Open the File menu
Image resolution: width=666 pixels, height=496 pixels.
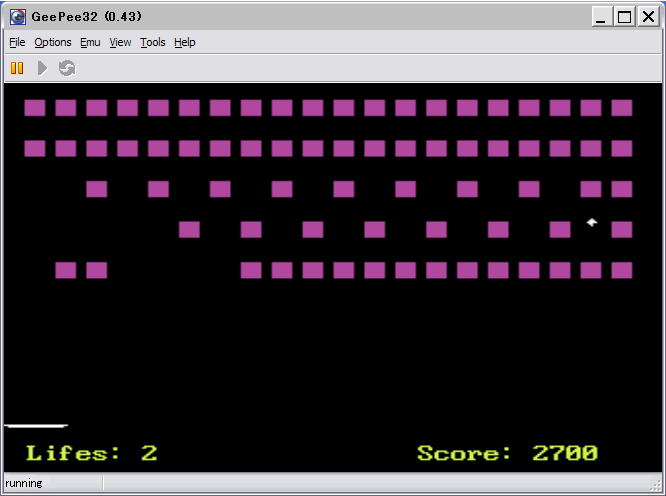coord(17,42)
